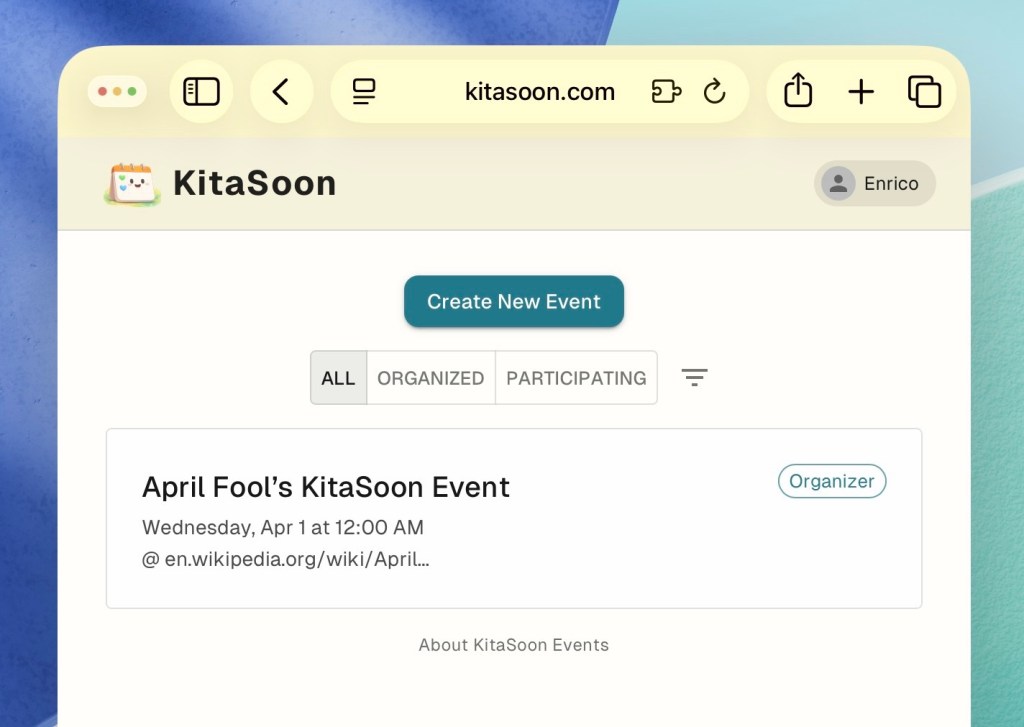
Task: Open the page menu icon in address bar
Action: [x=365, y=93]
